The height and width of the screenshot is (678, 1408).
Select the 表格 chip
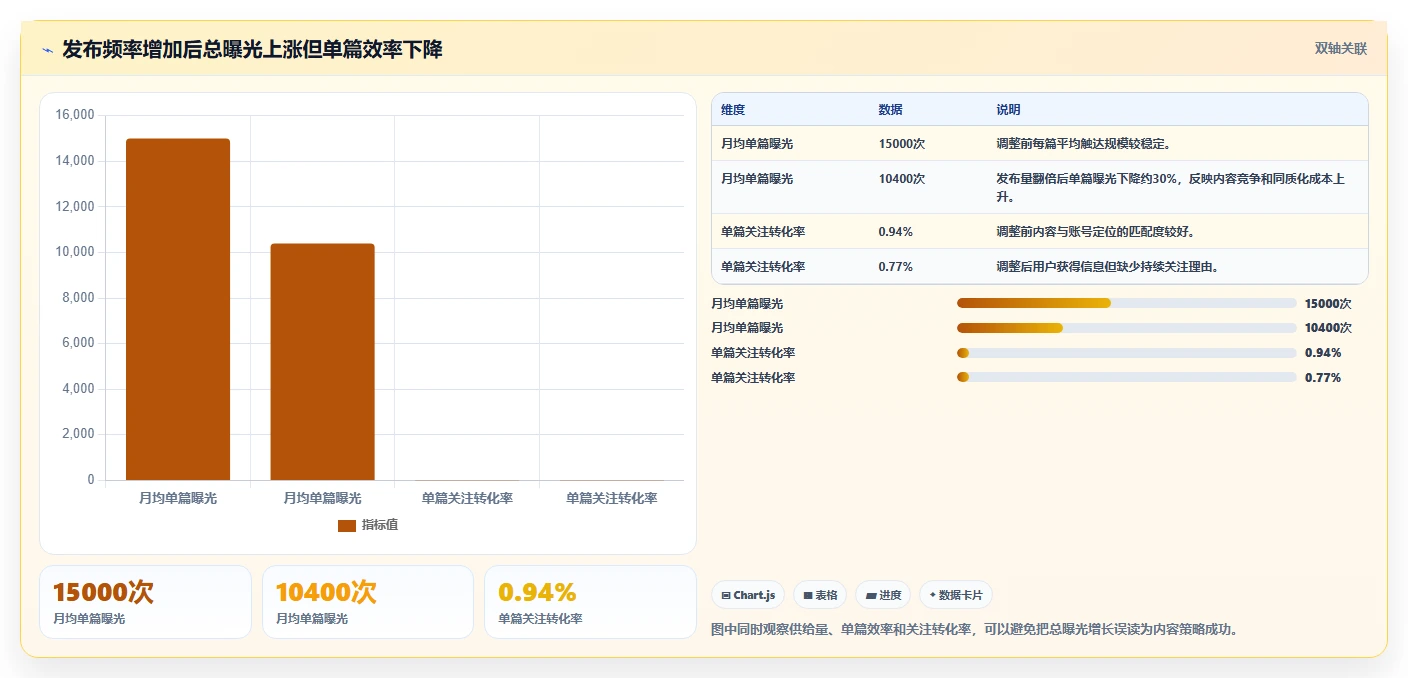click(x=820, y=595)
